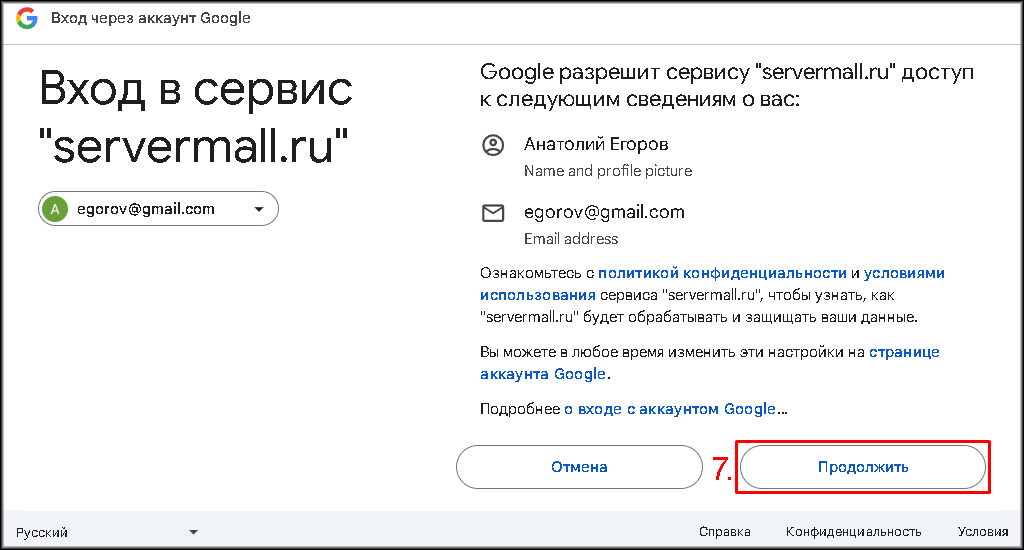Click the arrow next to Русский

pyautogui.click(x=193, y=532)
